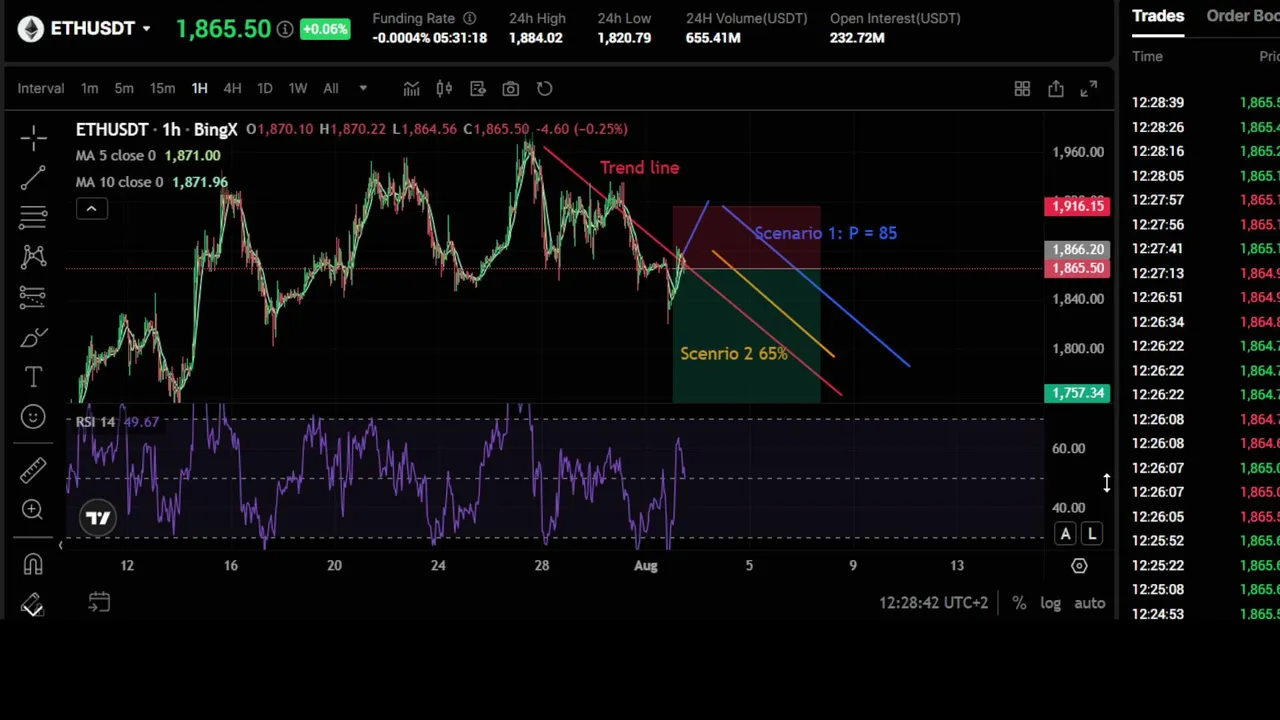Image resolution: width=1280 pixels, height=720 pixels.
Task: Click the TradingView logo on chart
Action: coord(98,517)
